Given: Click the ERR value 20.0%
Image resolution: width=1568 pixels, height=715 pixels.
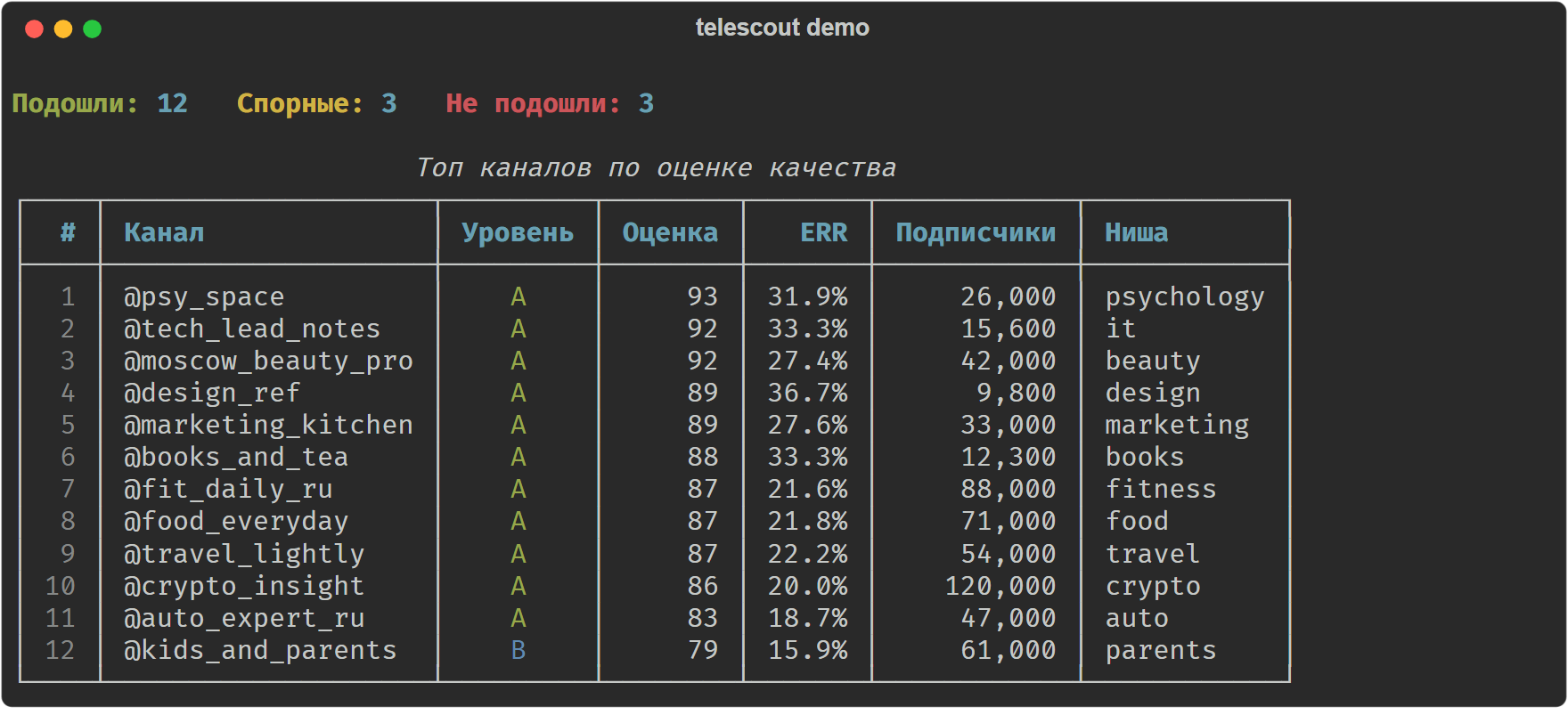Looking at the screenshot, I should pyautogui.click(x=808, y=586).
